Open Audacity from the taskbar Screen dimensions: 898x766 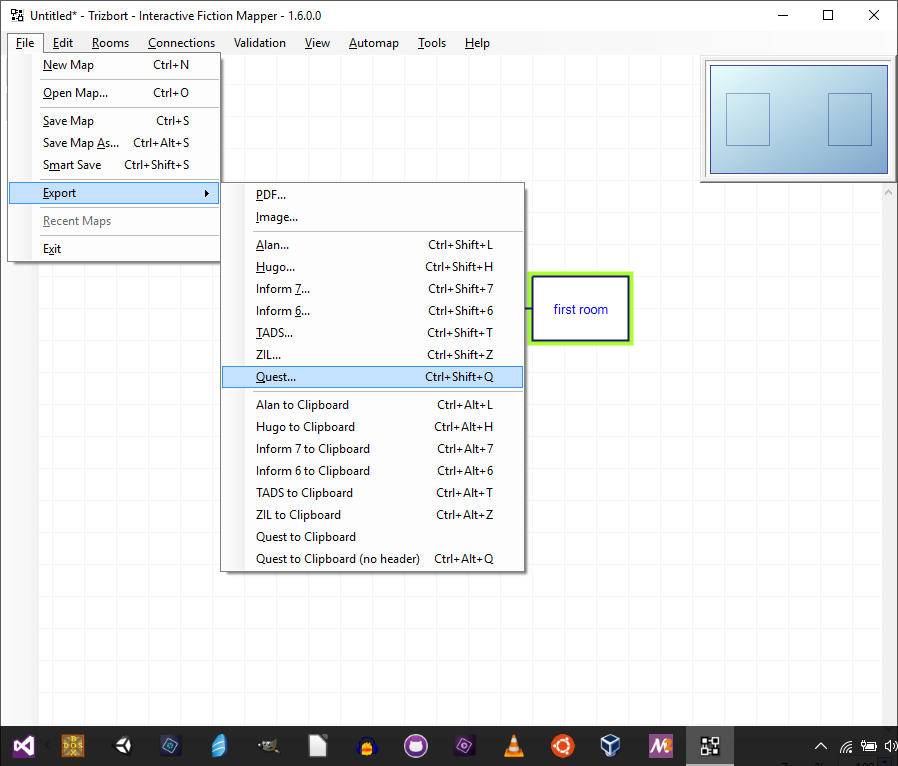click(x=367, y=746)
